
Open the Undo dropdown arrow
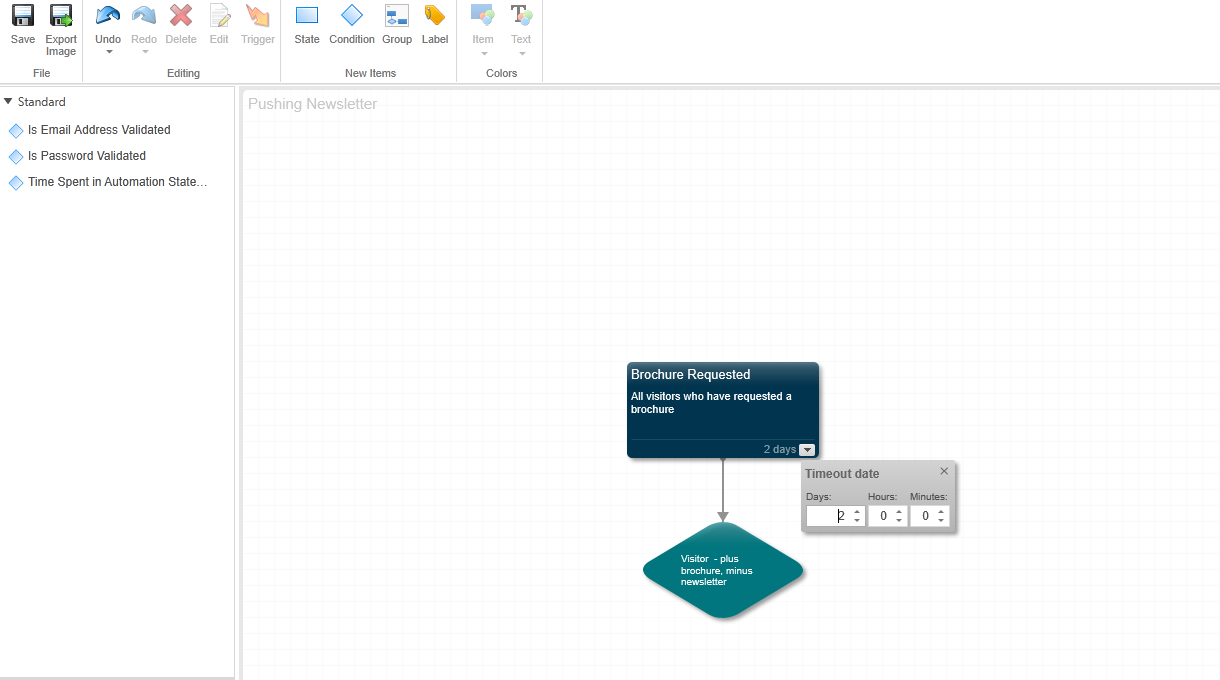pyautogui.click(x=107, y=52)
